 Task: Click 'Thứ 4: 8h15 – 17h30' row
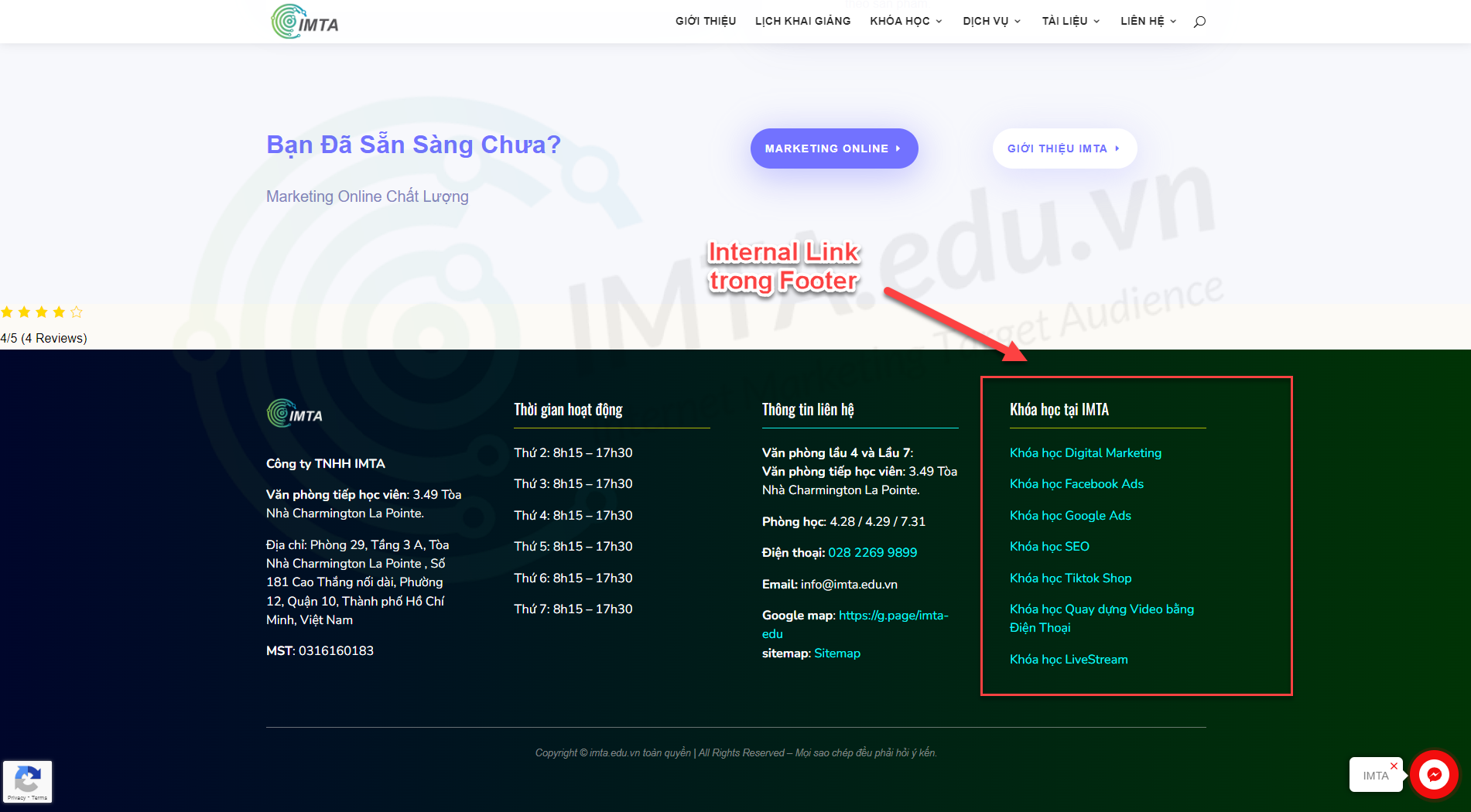573,516
